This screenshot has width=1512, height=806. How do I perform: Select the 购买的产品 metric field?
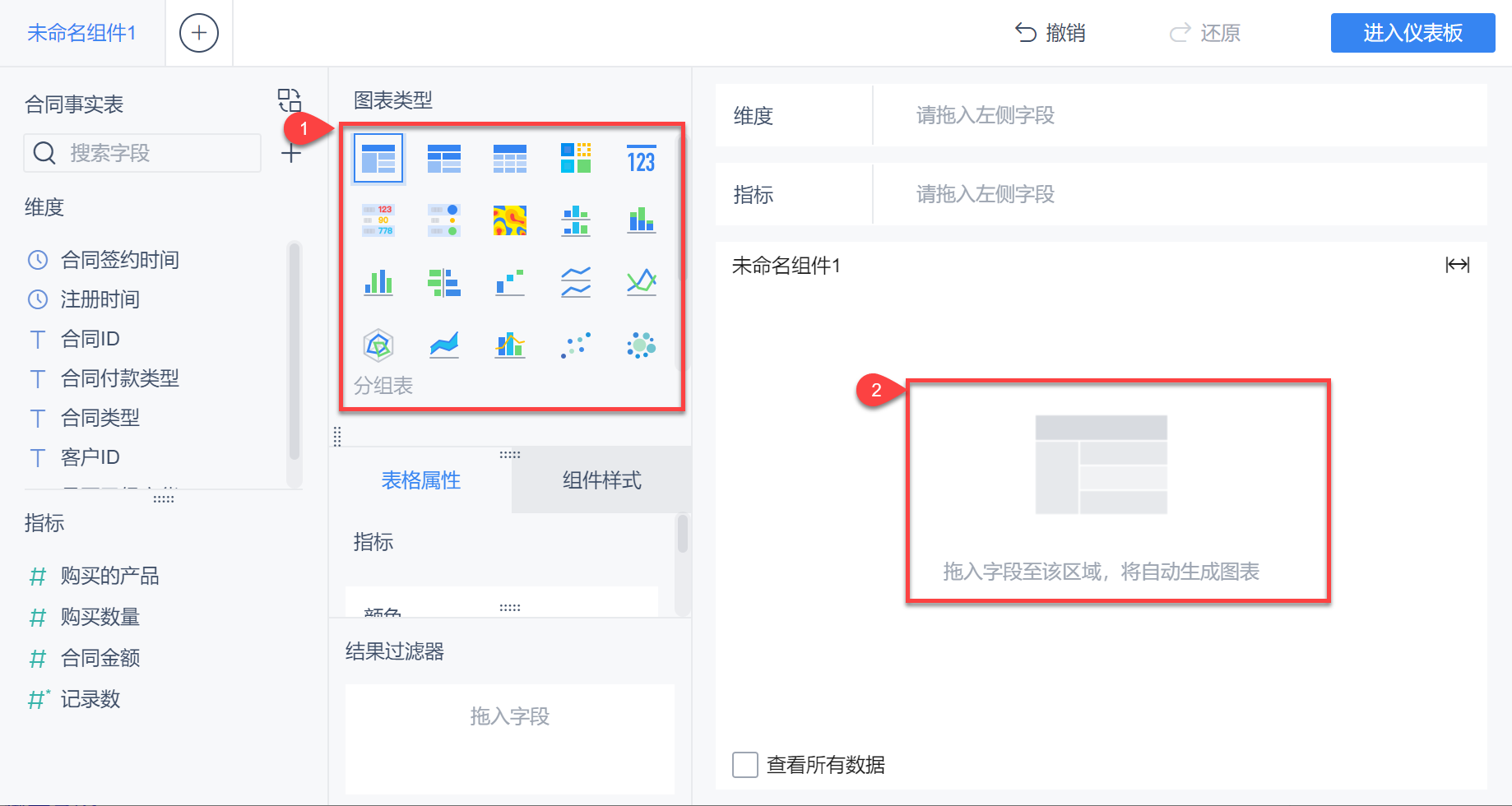pyautogui.click(x=110, y=576)
